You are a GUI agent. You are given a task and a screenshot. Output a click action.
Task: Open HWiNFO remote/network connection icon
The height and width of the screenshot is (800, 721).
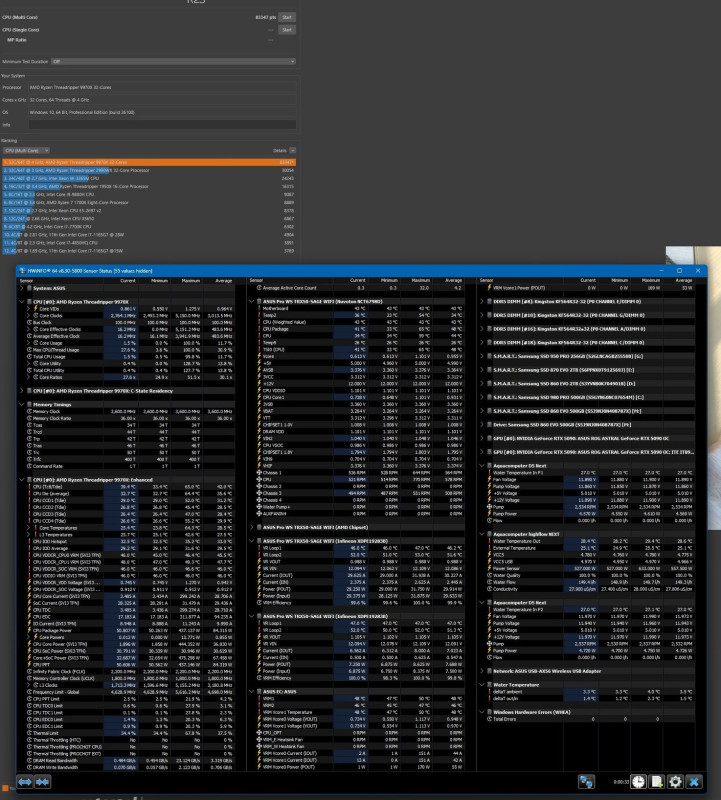(x=586, y=781)
